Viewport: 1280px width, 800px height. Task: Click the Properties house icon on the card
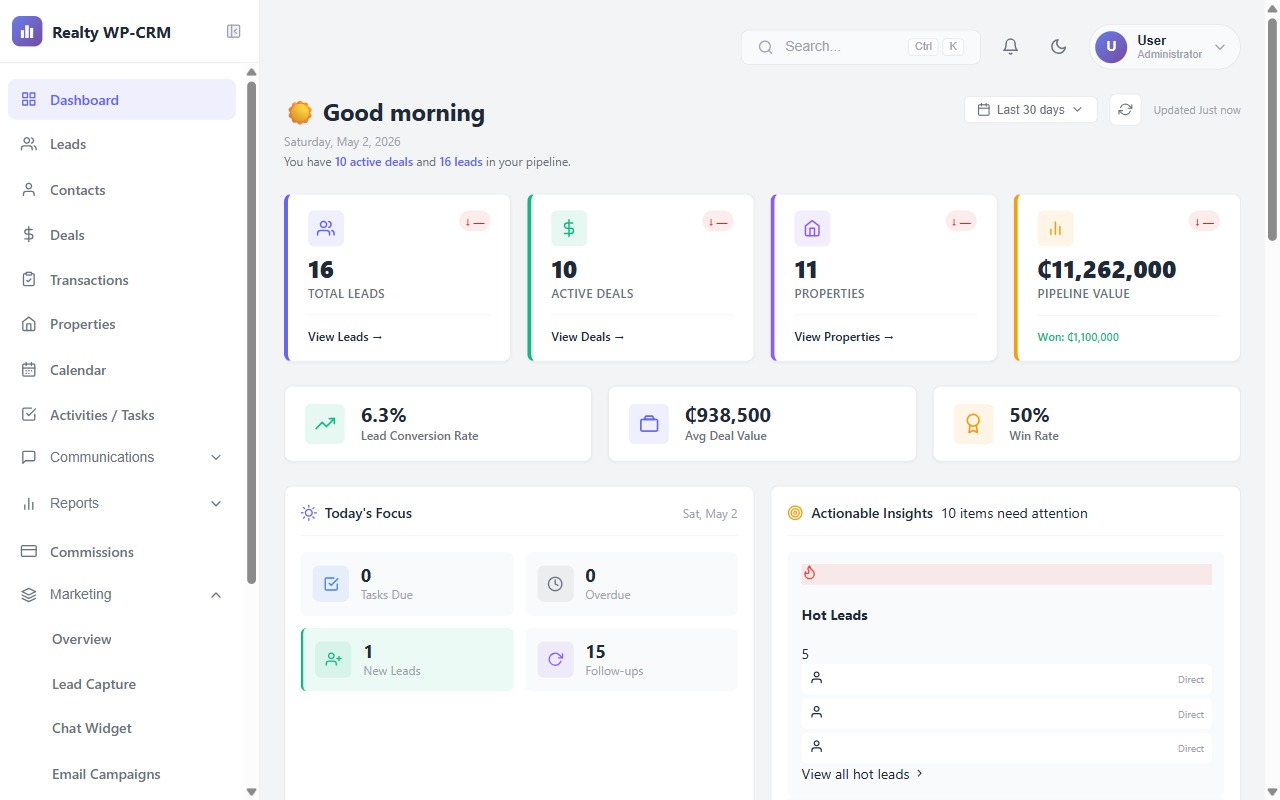[812, 228]
